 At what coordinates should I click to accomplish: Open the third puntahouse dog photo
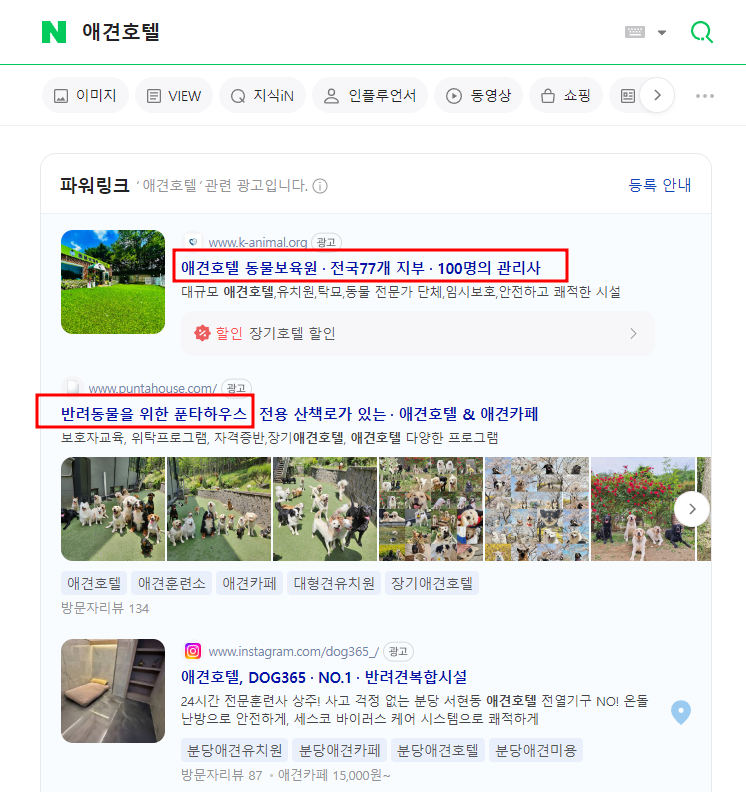(325, 509)
